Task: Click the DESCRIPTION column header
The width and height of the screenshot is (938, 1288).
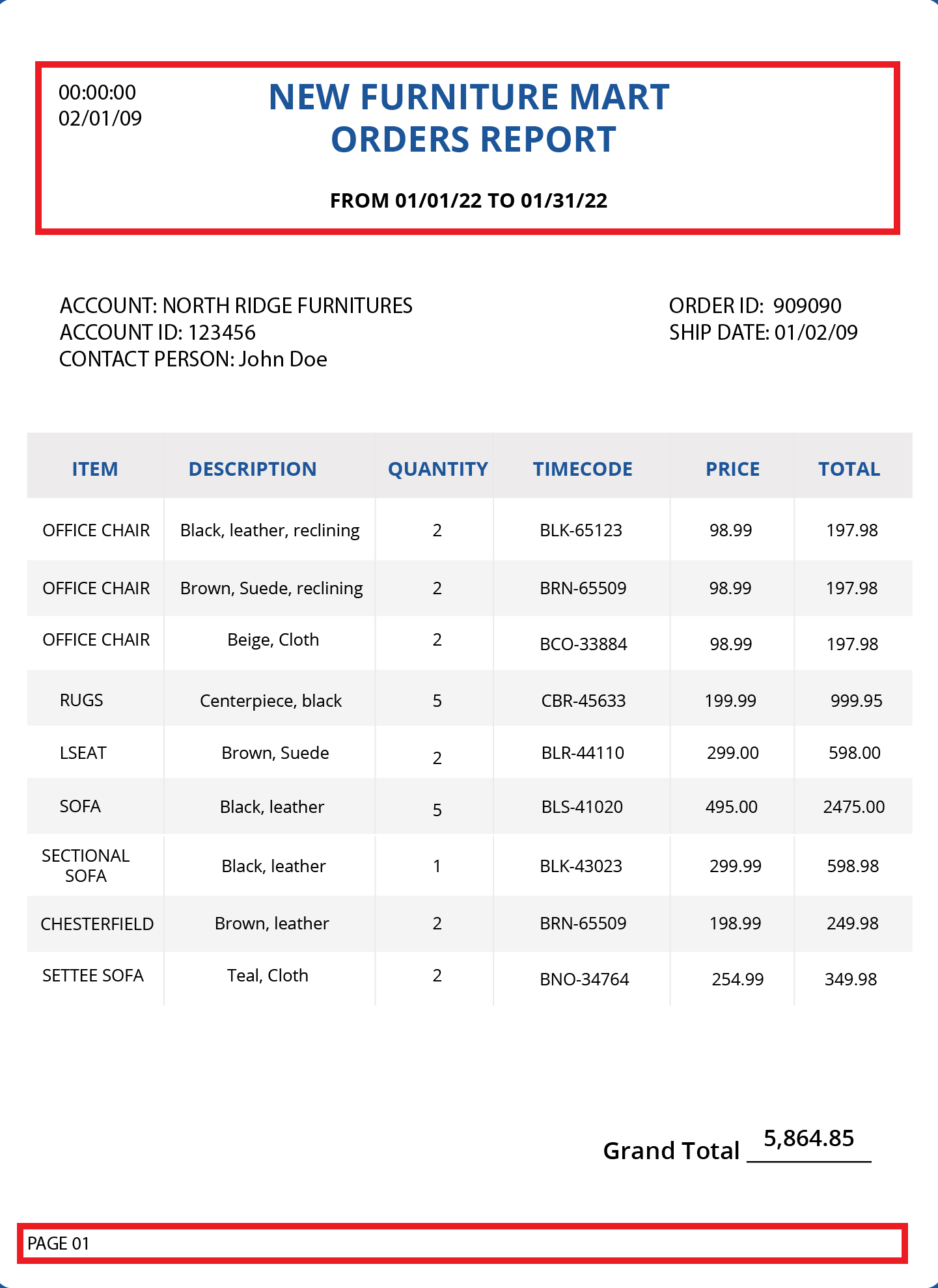Action: click(x=253, y=469)
